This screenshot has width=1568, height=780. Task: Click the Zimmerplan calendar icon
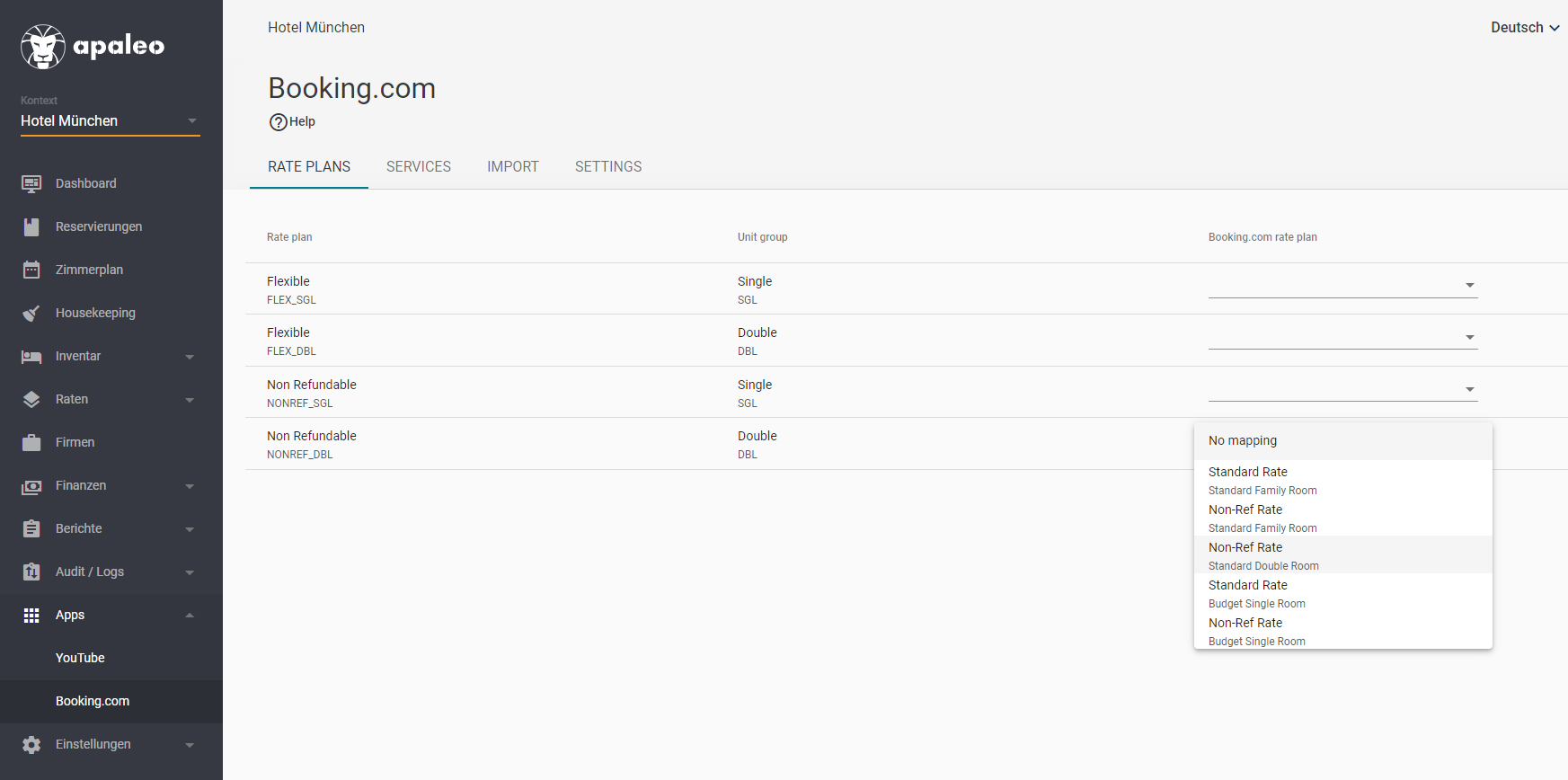pyautogui.click(x=31, y=270)
